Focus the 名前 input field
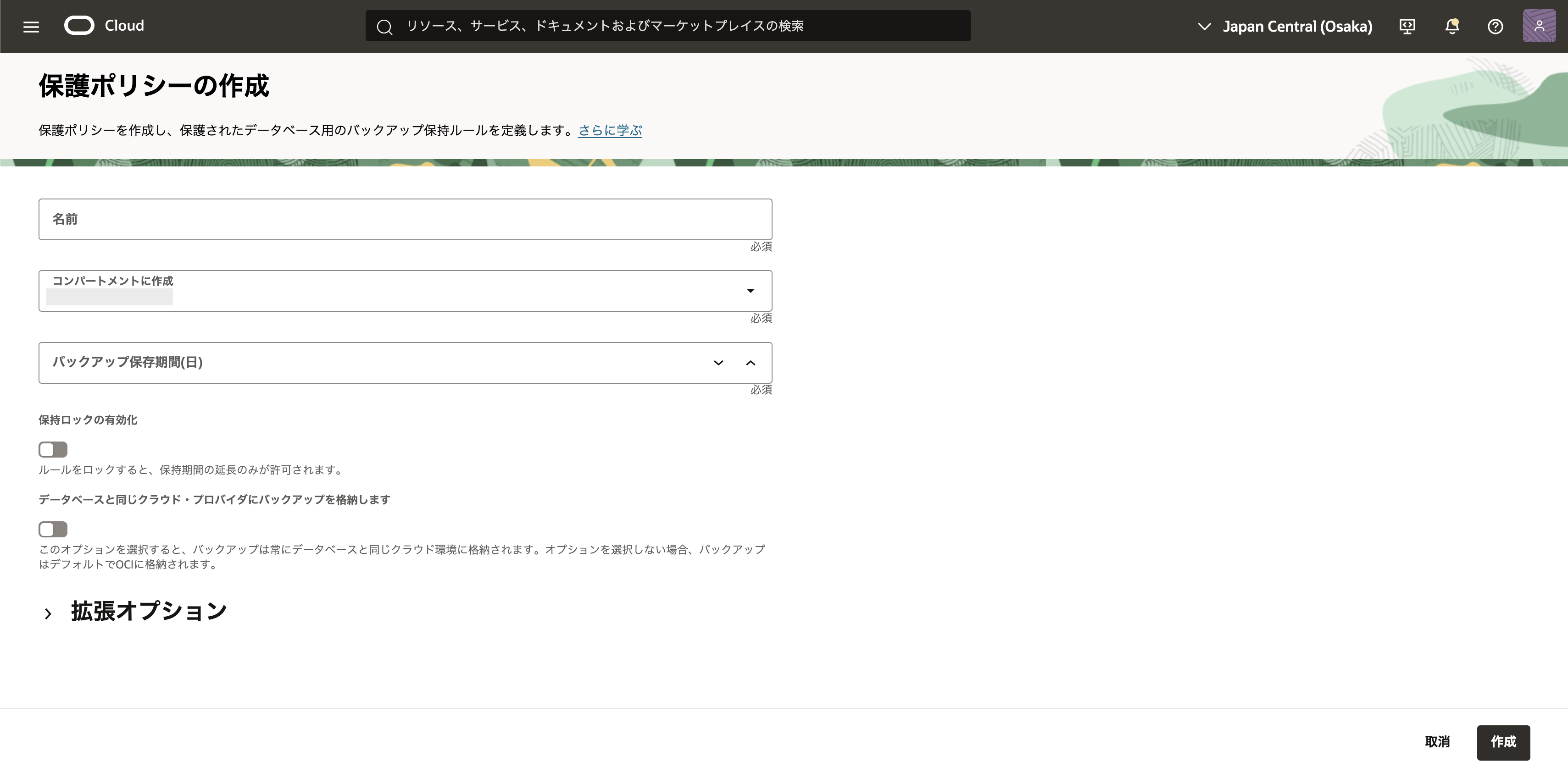This screenshot has height=773, width=1568. pos(405,219)
